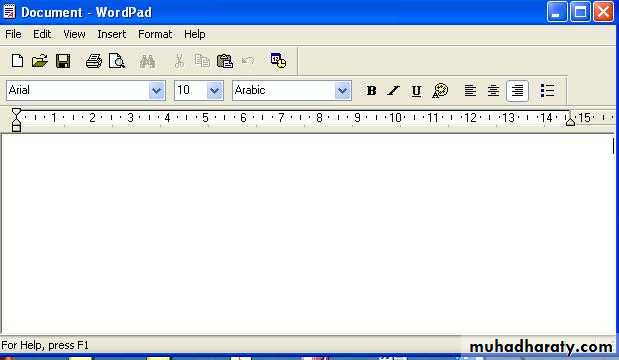Screen dimensions: 619x360
Task: Open Print Preview icon
Action: (117, 61)
